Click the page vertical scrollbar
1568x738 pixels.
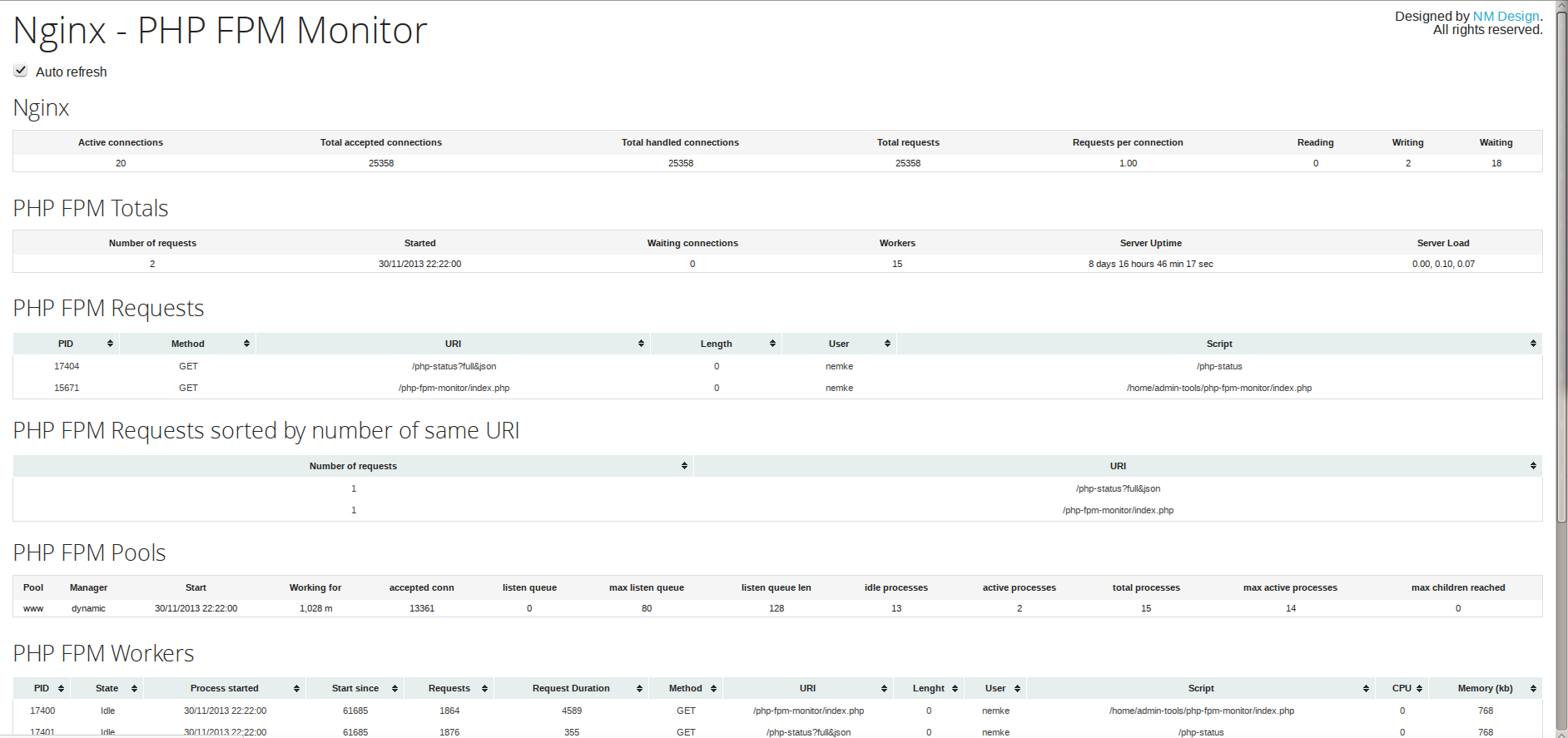pyautogui.click(x=1561, y=266)
